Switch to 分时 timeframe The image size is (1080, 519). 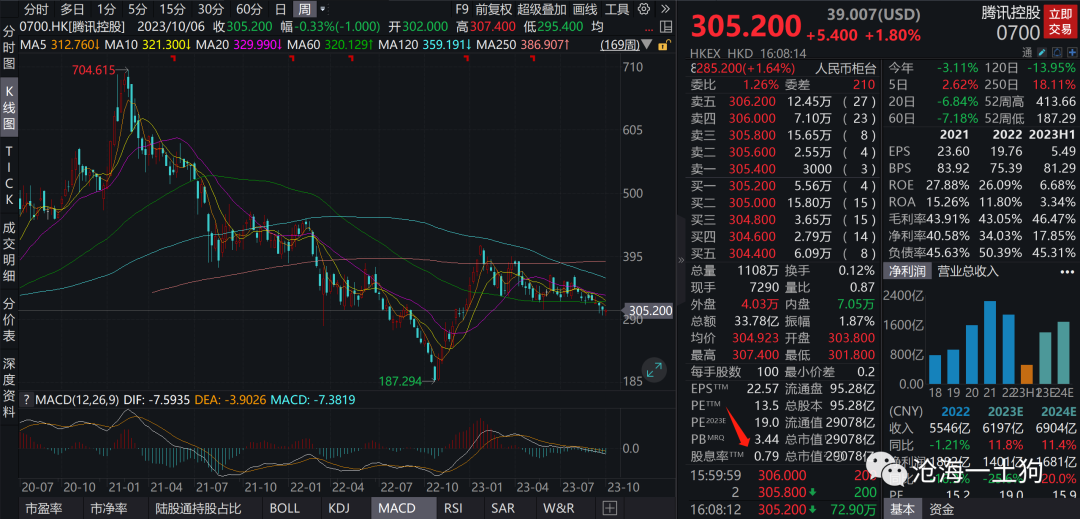coord(36,10)
